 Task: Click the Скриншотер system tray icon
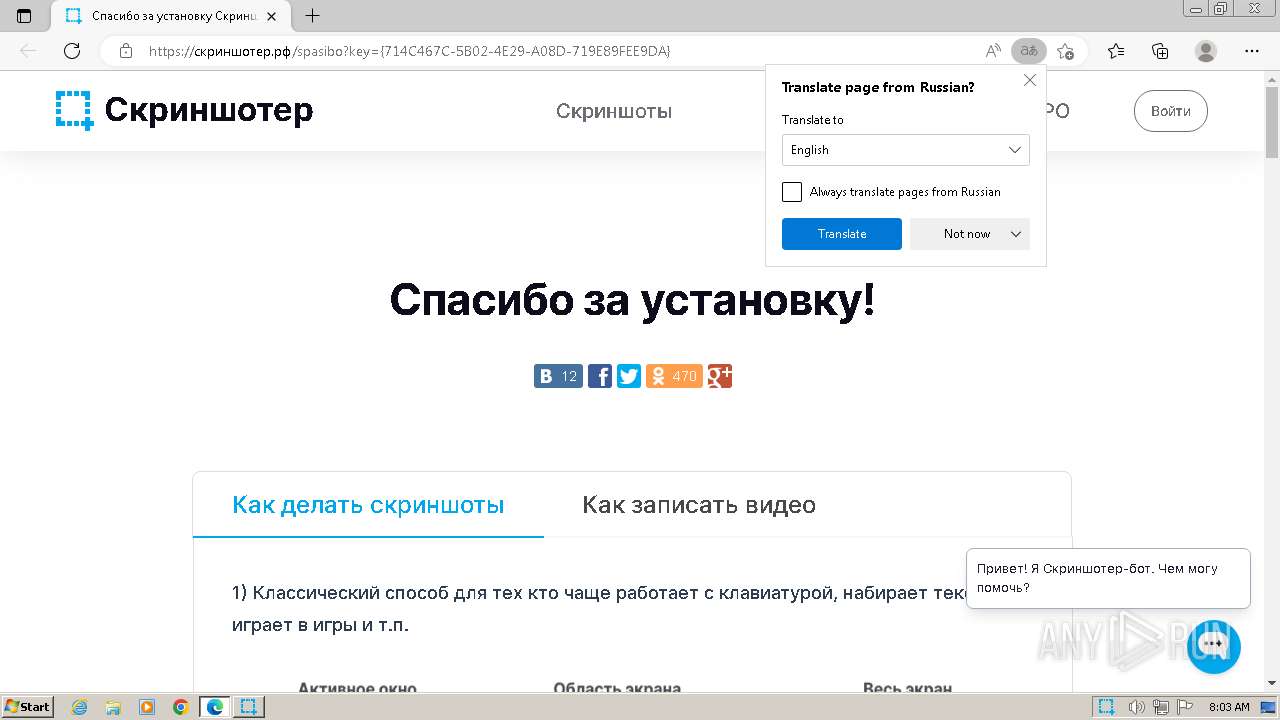pos(1105,707)
